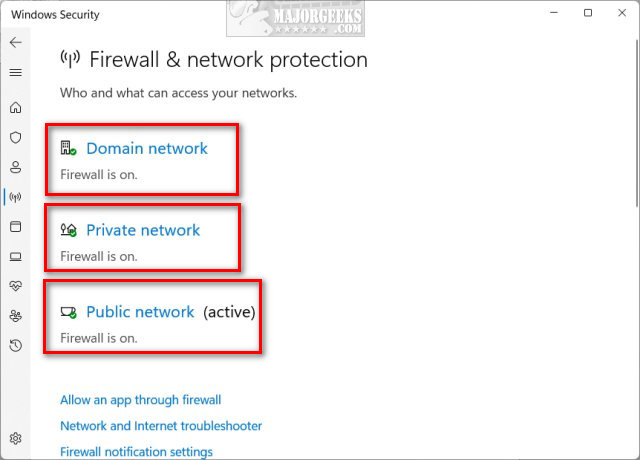Open the hamburger navigation menu
Screen dimensions: 640x460
(15, 73)
